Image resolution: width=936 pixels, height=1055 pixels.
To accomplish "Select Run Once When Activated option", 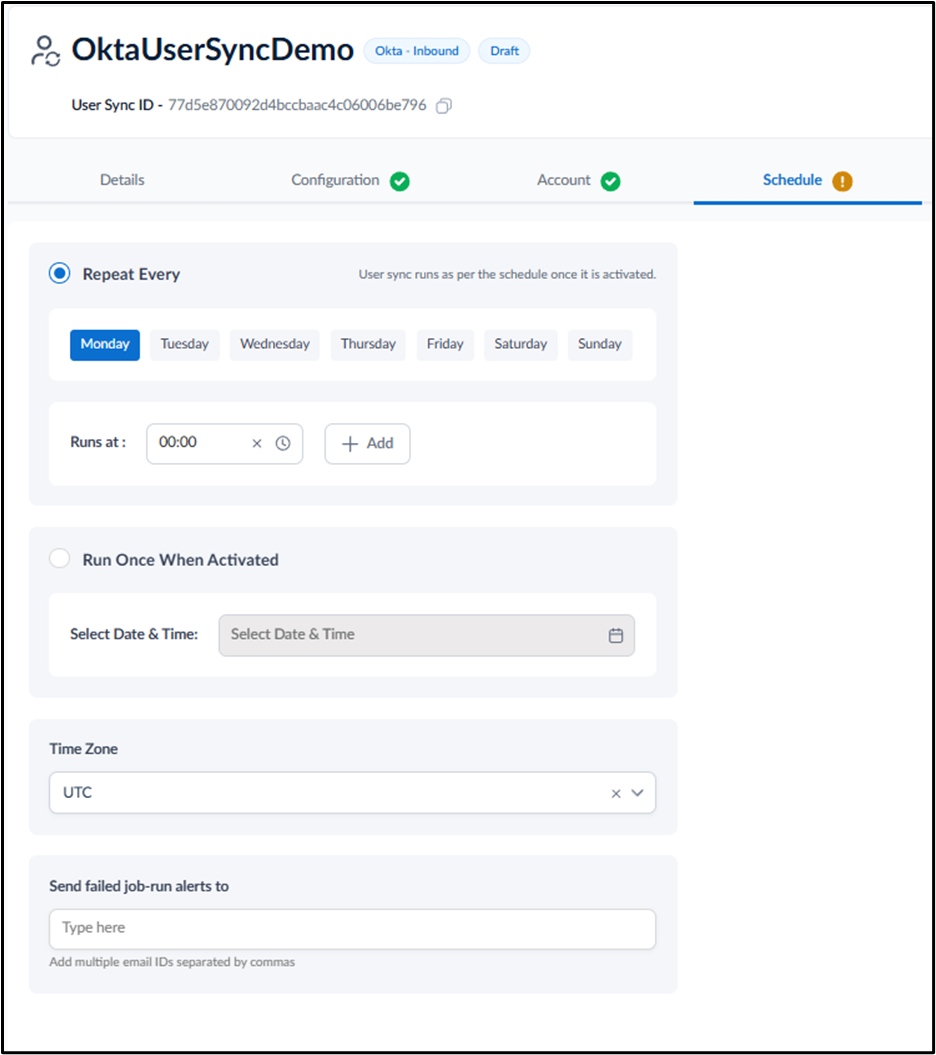I will (x=60, y=558).
